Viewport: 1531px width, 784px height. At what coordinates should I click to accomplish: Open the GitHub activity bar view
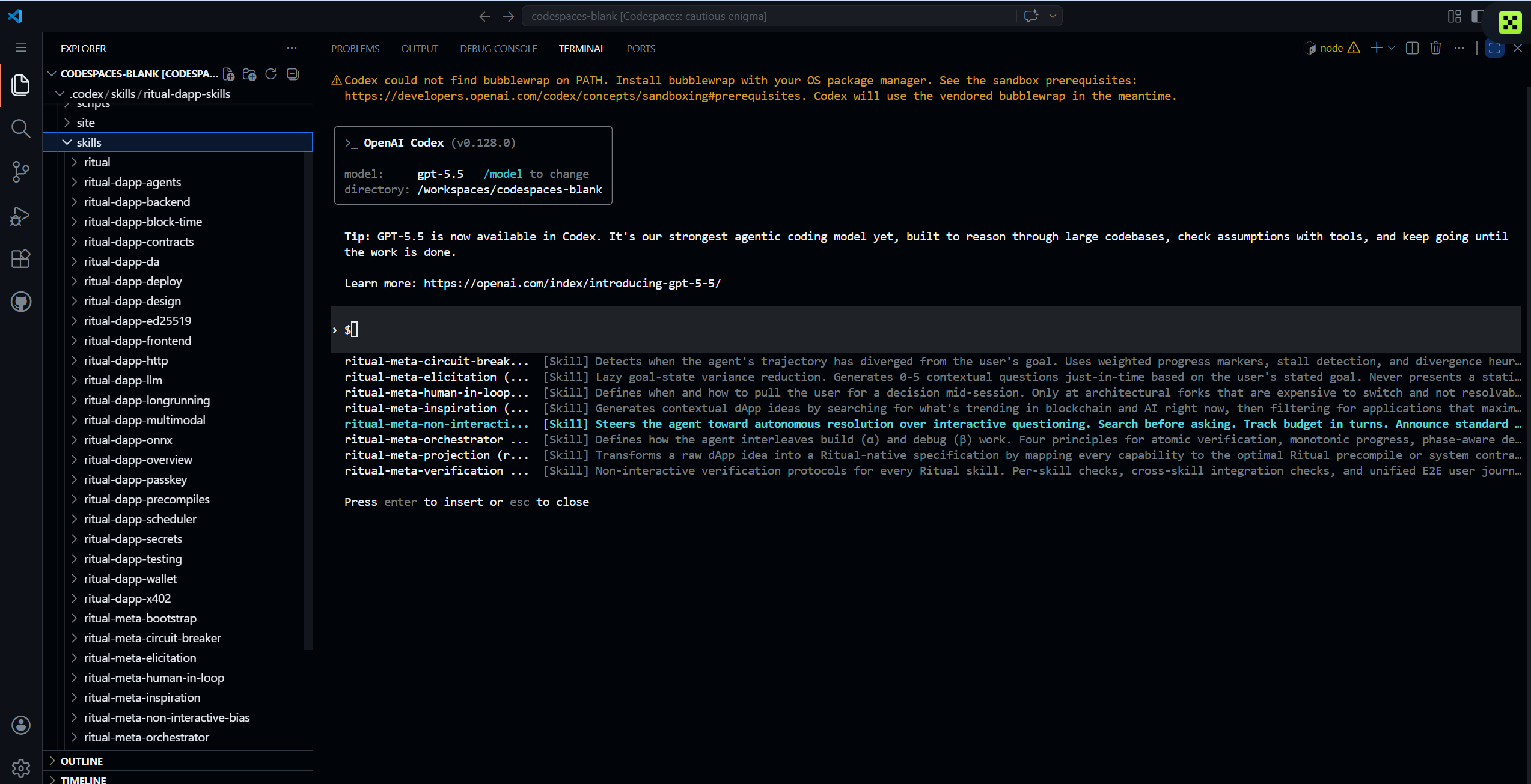point(21,302)
